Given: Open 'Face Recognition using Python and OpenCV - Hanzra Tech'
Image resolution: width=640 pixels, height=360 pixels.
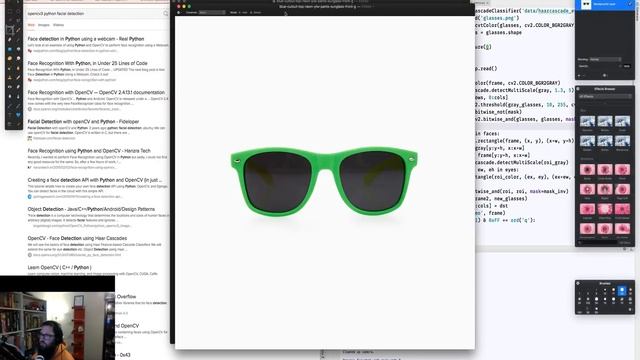Looking at the screenshot, I should click(89, 151).
